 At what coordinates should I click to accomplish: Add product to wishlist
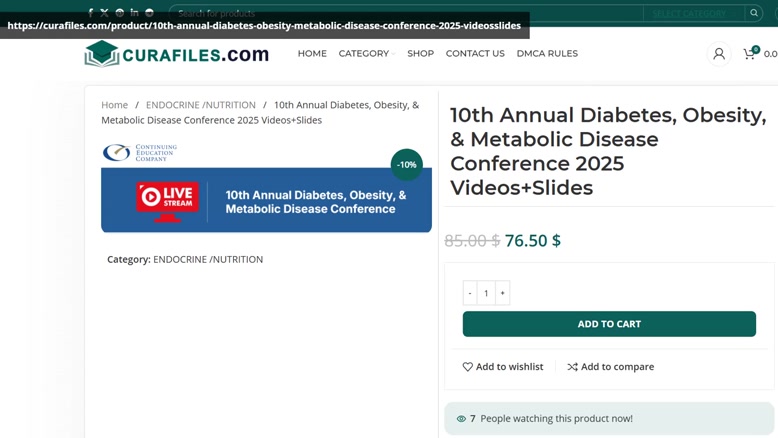click(x=503, y=367)
